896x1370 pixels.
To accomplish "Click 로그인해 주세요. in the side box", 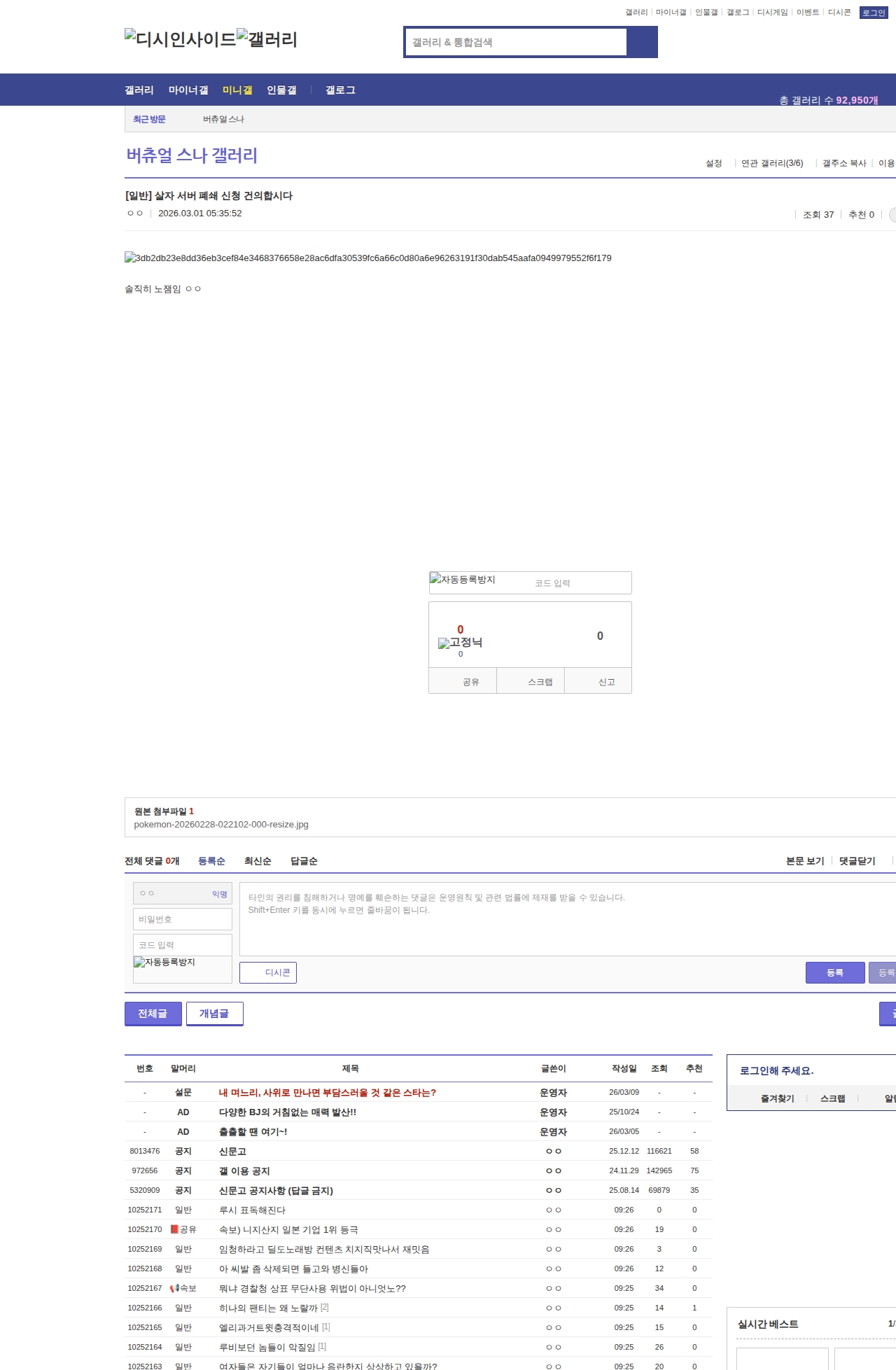I will click(x=776, y=1070).
